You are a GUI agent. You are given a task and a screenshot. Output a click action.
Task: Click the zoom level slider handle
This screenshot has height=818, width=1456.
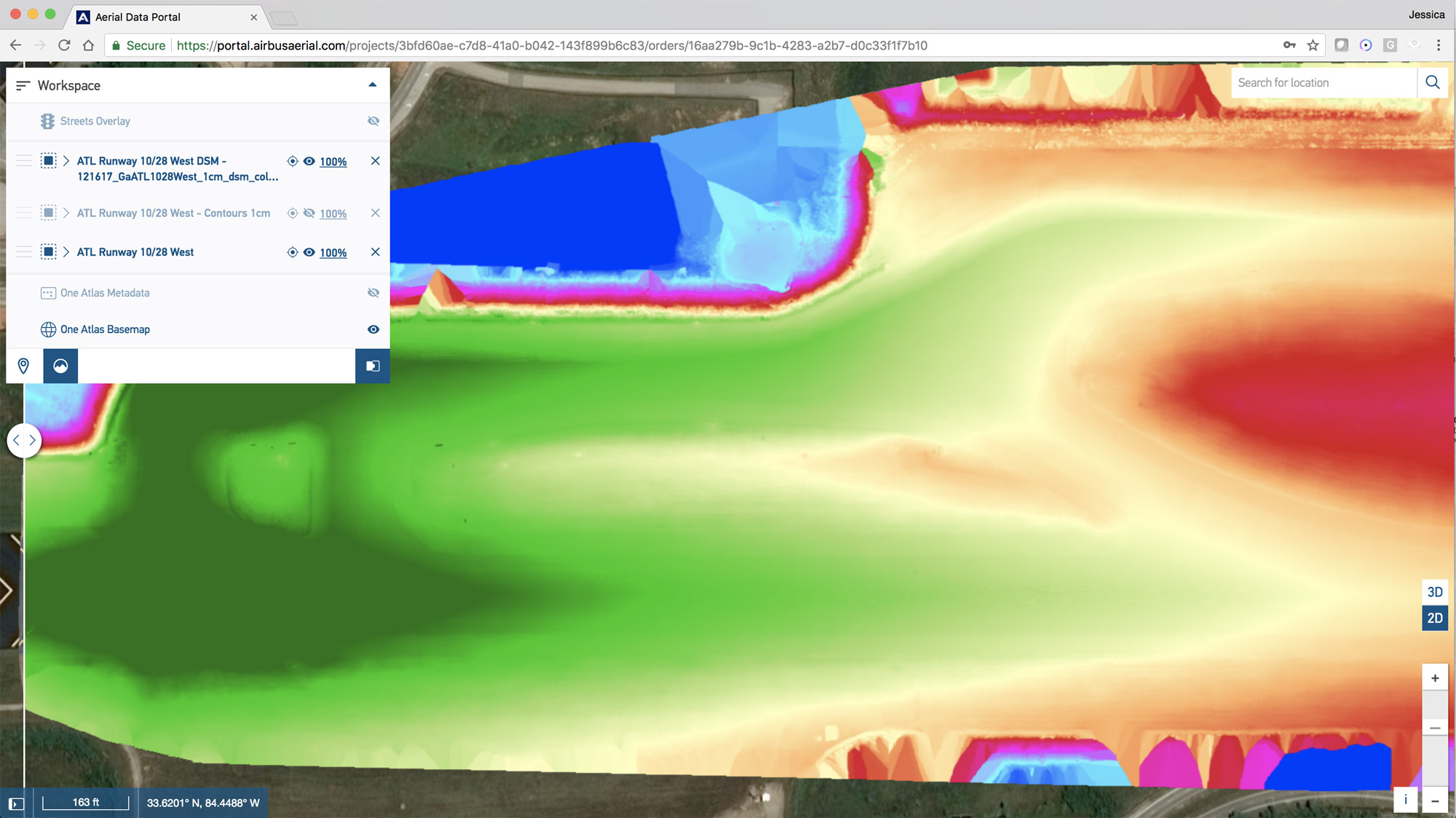[x=1435, y=726]
